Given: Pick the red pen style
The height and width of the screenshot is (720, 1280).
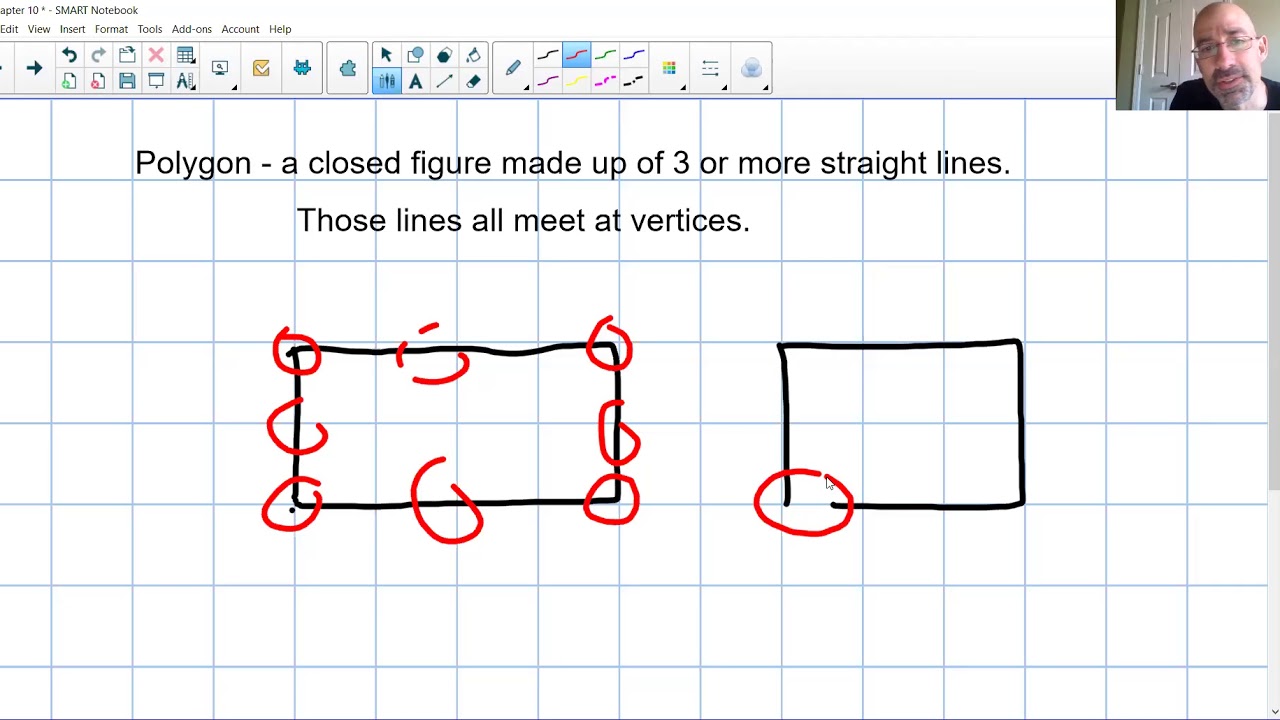Looking at the screenshot, I should [x=576, y=55].
